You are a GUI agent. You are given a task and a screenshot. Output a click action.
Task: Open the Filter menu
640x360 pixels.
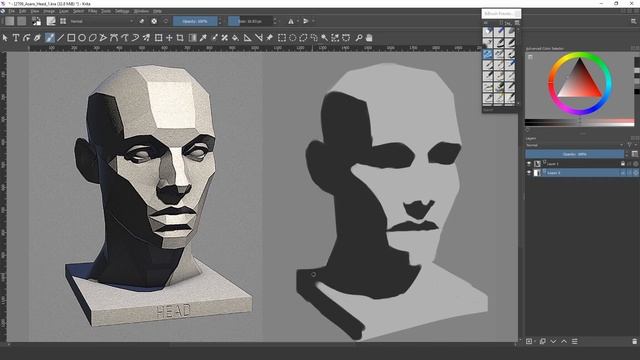pyautogui.click(x=93, y=11)
